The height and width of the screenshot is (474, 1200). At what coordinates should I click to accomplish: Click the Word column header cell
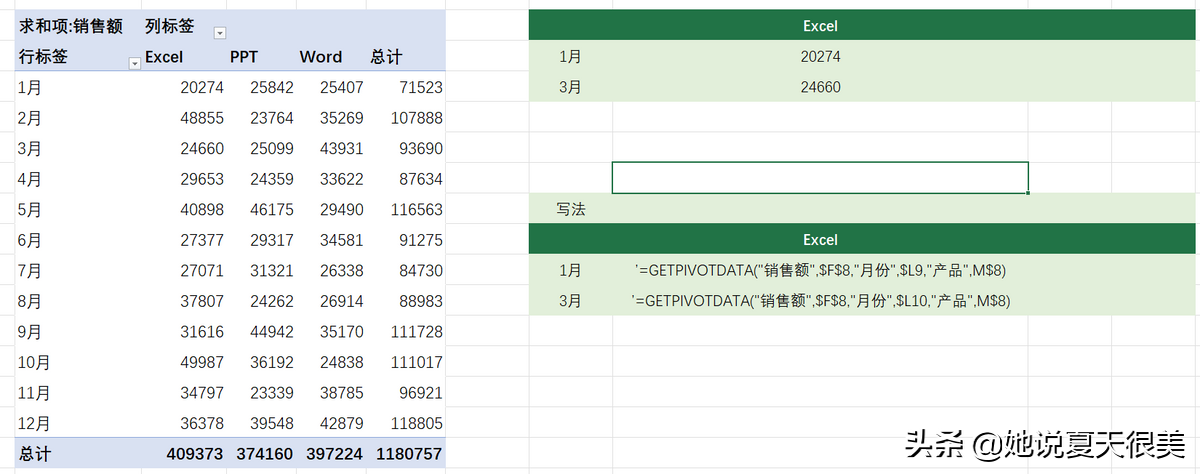pyautogui.click(x=321, y=57)
